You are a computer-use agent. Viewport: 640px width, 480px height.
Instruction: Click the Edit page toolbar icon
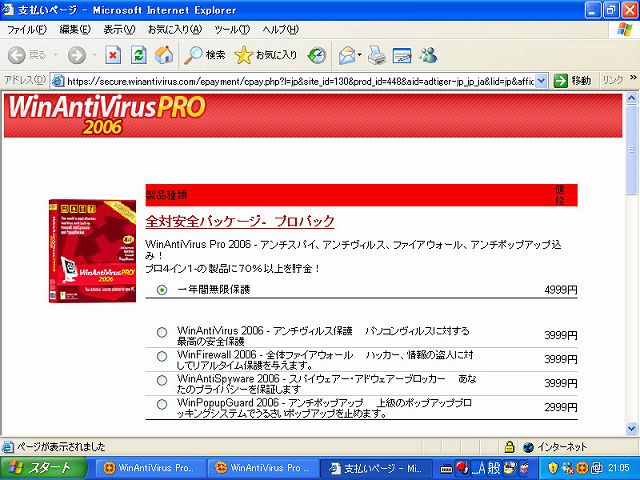point(402,56)
